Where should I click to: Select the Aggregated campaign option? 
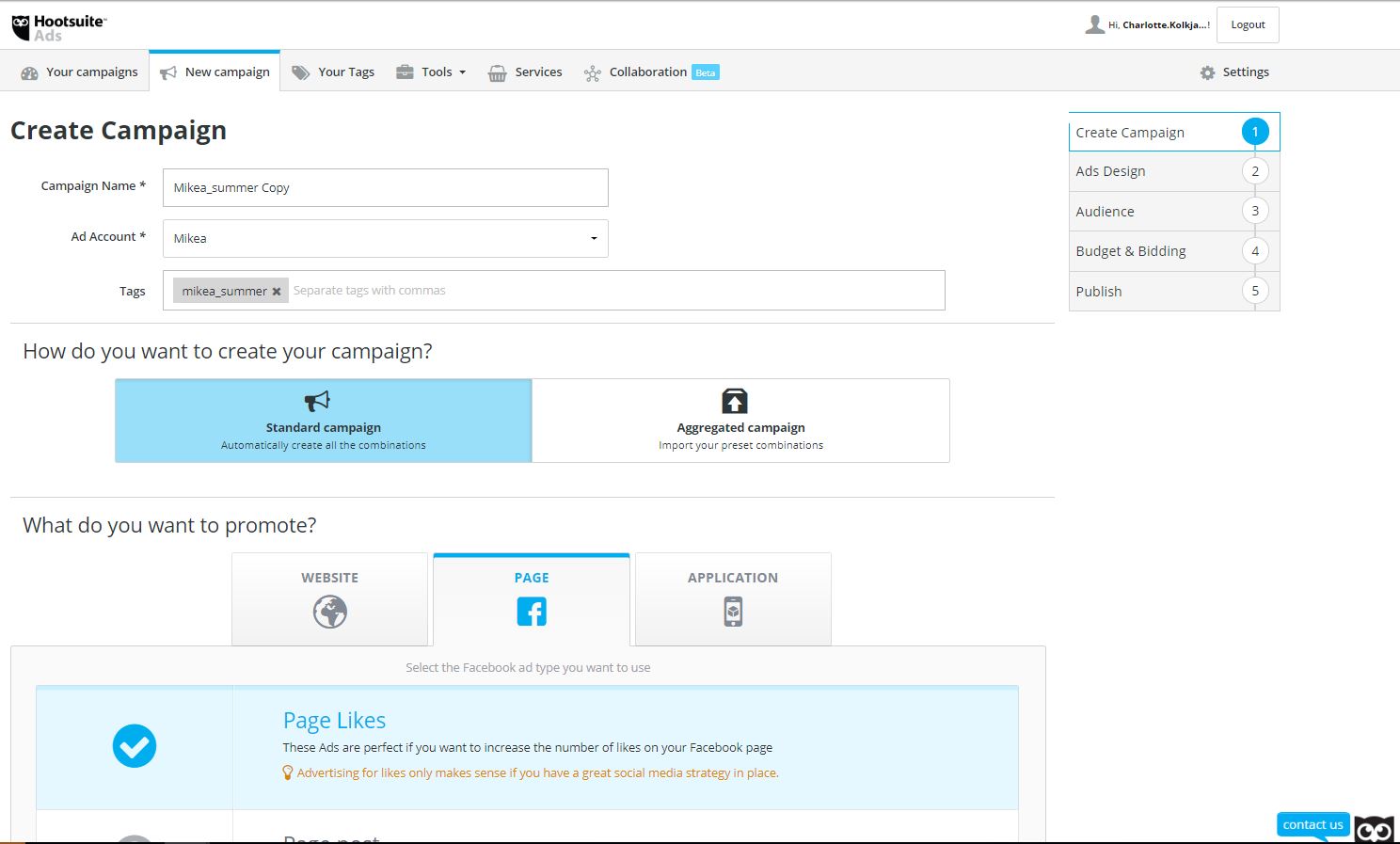click(741, 421)
